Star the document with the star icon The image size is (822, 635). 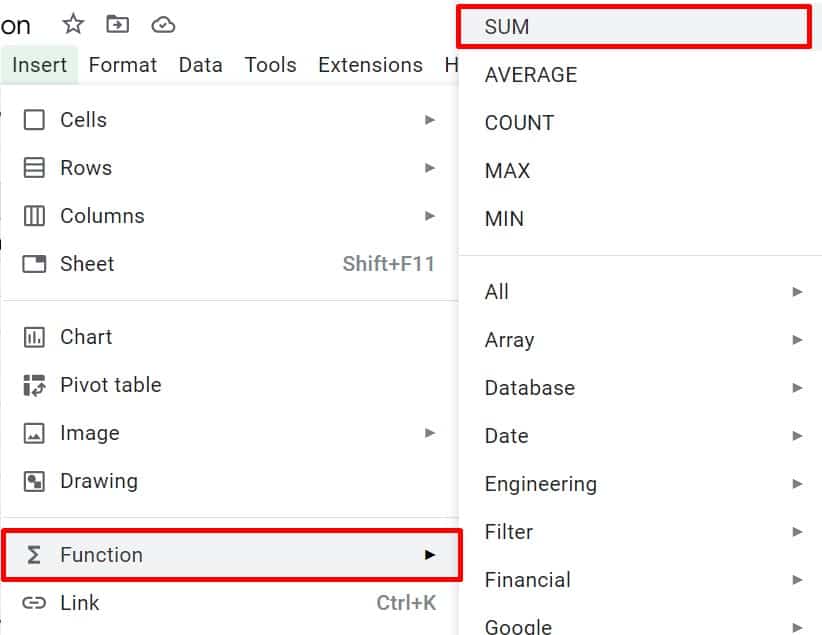[73, 24]
